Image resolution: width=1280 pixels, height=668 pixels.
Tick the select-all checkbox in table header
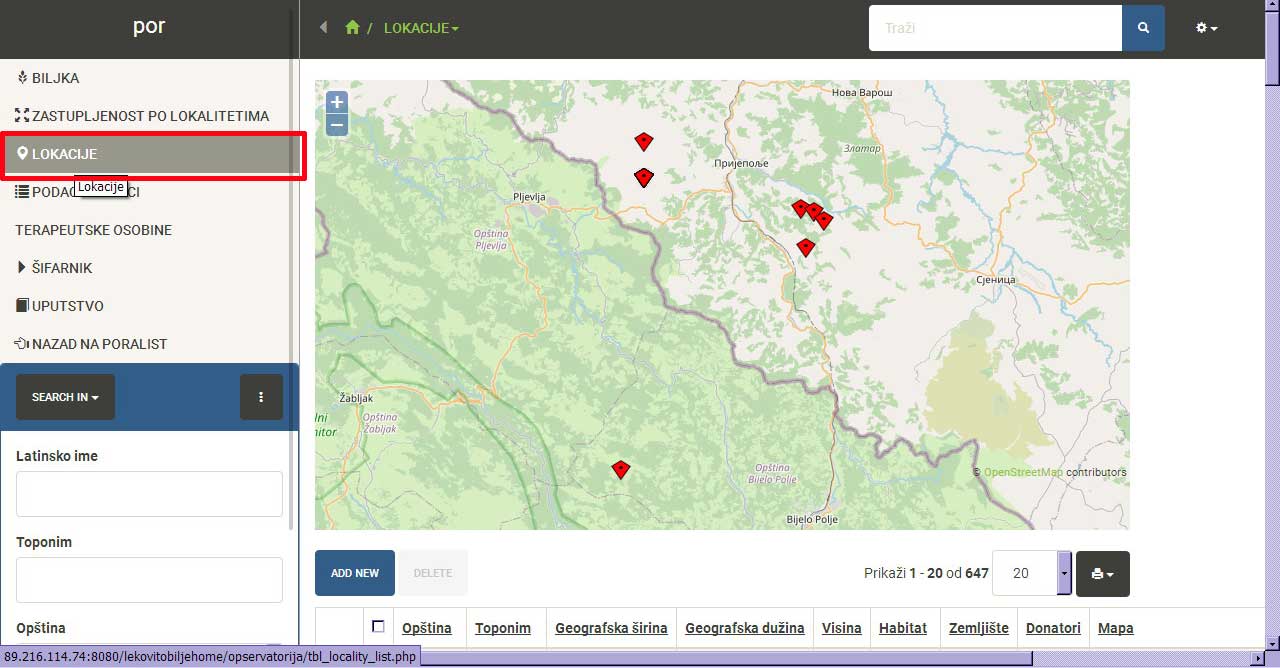pyautogui.click(x=378, y=627)
